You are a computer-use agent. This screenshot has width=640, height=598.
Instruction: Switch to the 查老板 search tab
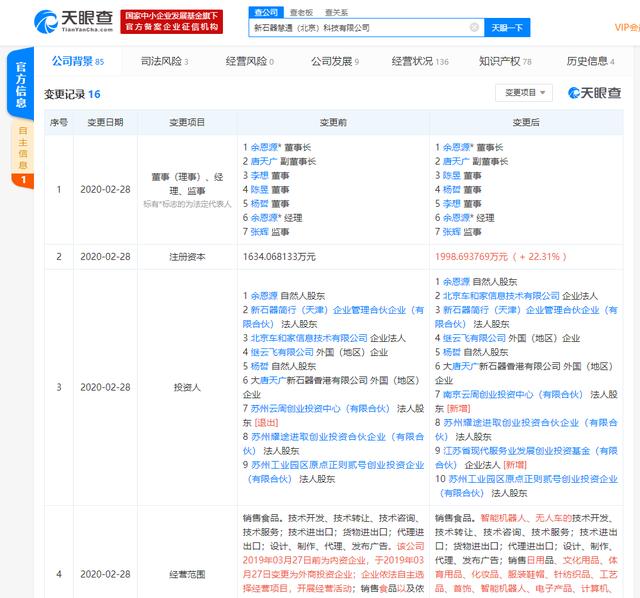(301, 13)
